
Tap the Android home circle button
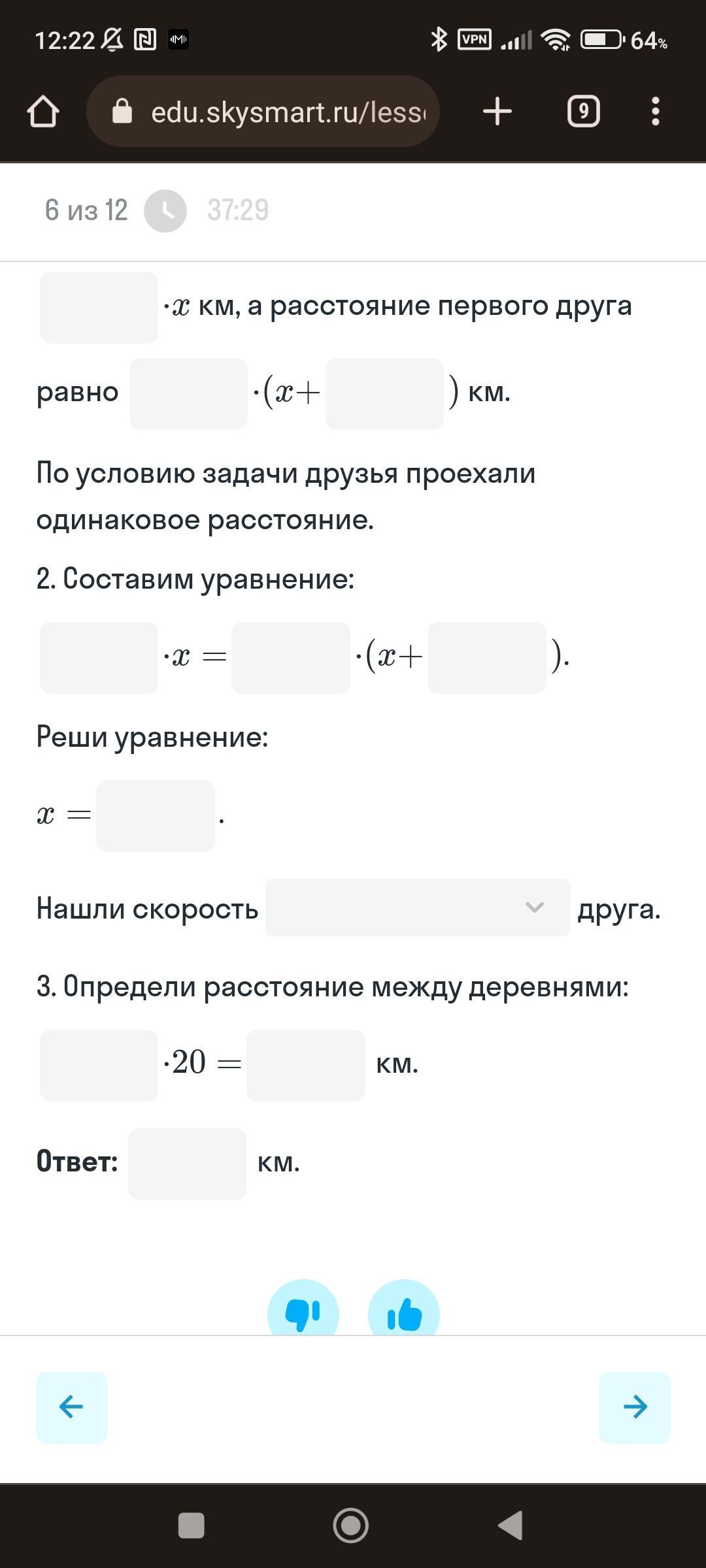click(351, 1526)
